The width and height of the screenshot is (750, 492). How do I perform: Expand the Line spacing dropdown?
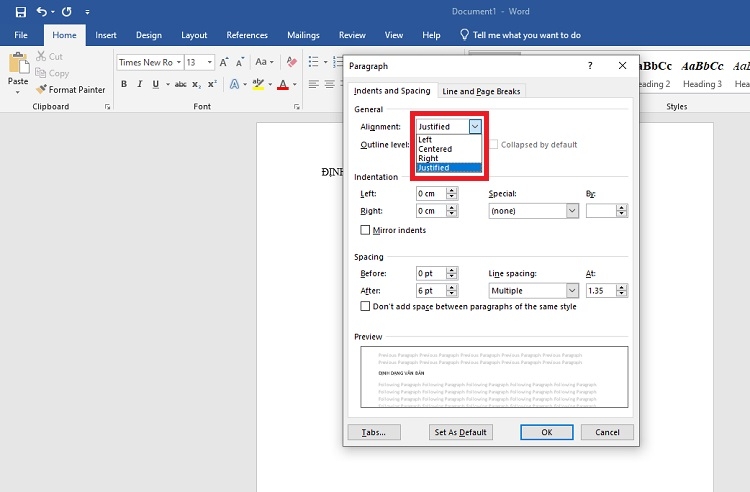572,290
